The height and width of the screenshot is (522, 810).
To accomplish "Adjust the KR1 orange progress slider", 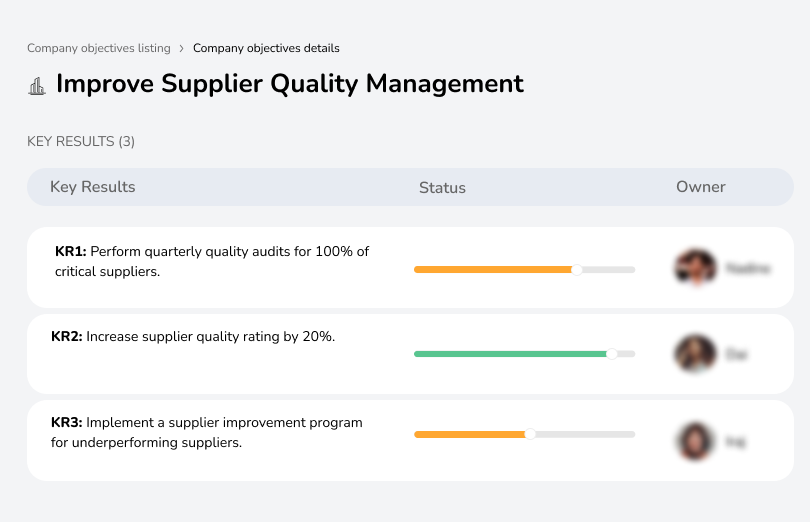I will point(577,269).
